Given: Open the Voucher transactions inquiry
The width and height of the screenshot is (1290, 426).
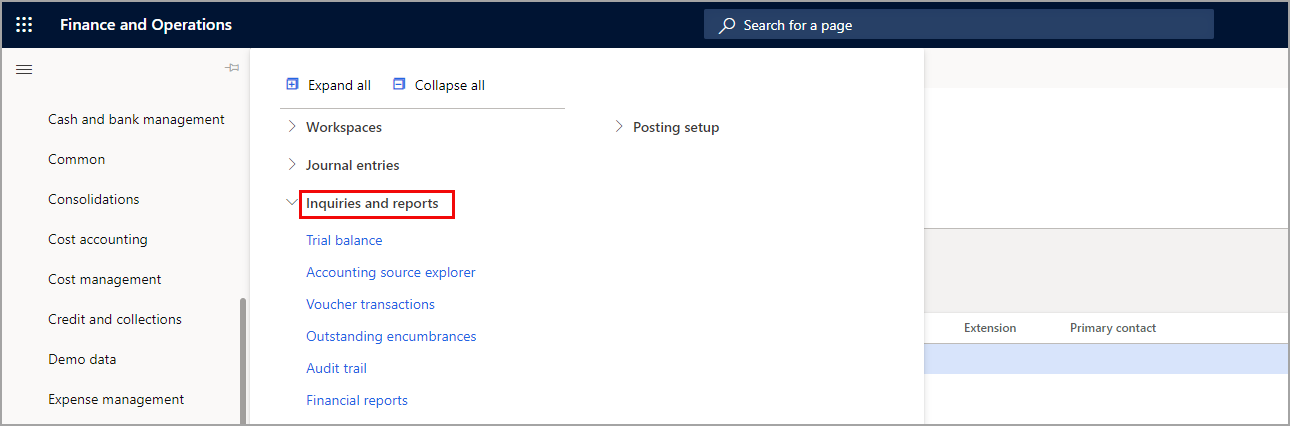Looking at the screenshot, I should point(370,304).
